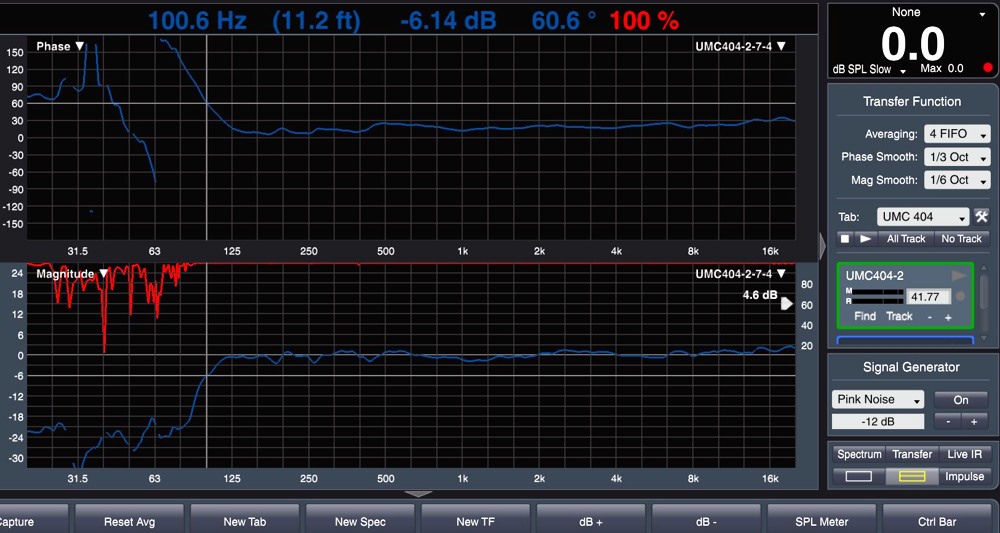Screen dimensions: 1000x533
Task: Lower signal generator level with minus
Action: pos(948,422)
